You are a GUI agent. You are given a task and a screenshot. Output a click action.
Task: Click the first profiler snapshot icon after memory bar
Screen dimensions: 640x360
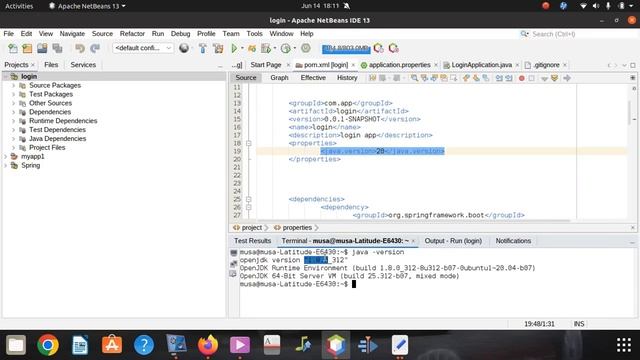click(378, 49)
